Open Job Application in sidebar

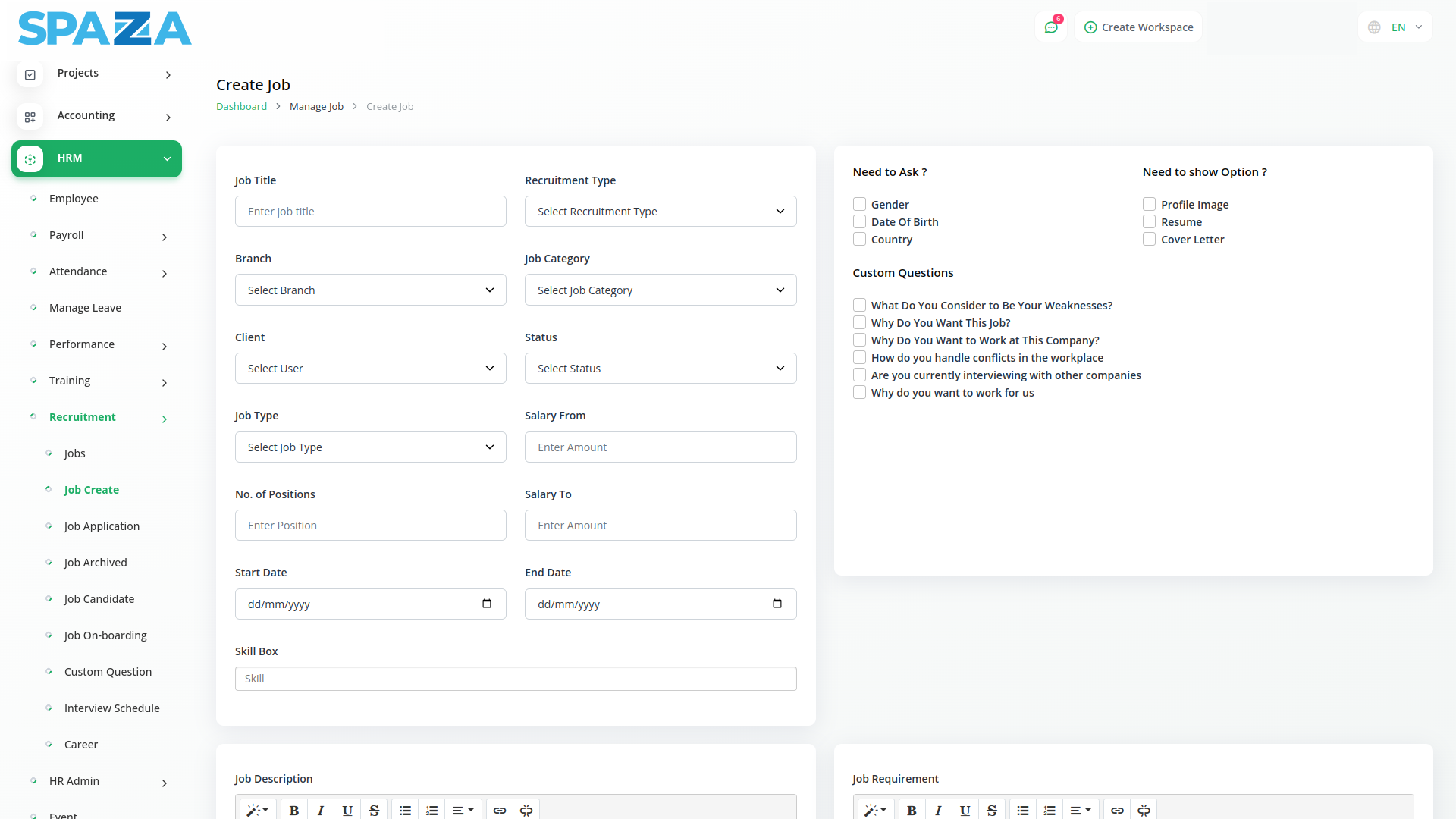coord(102,526)
